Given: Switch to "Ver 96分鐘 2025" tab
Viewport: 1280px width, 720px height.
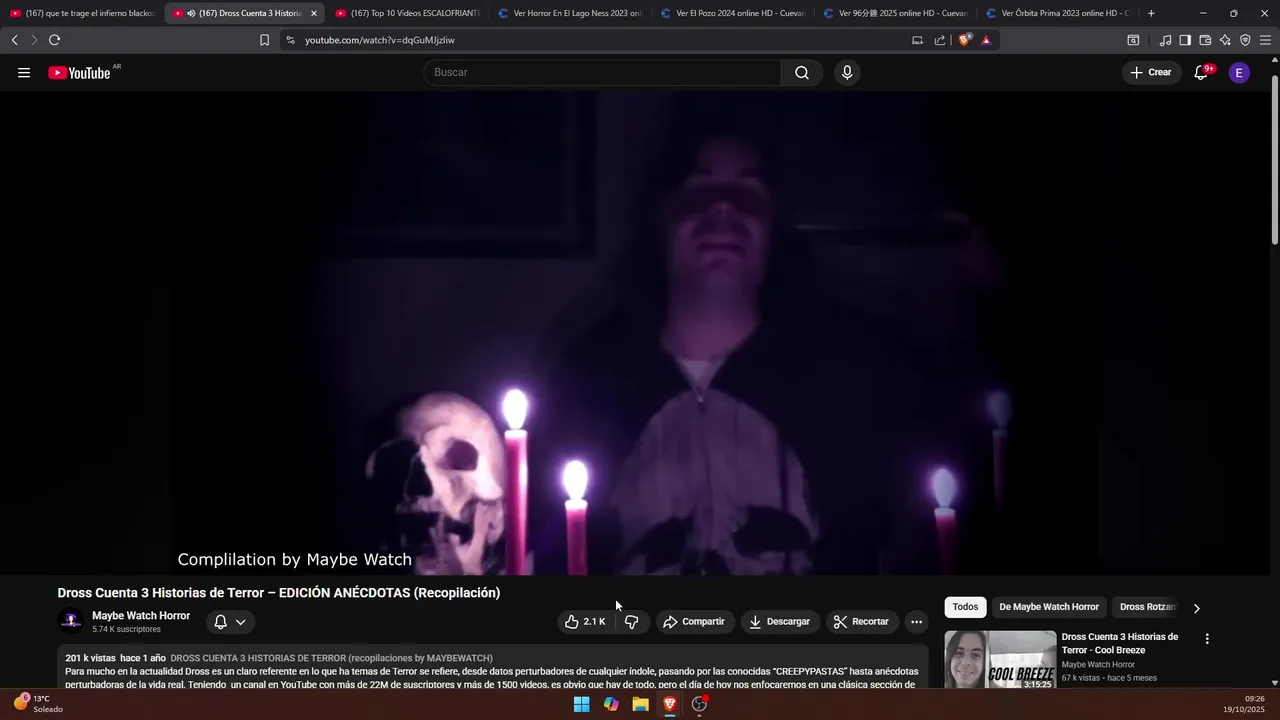Looking at the screenshot, I should click(895, 13).
